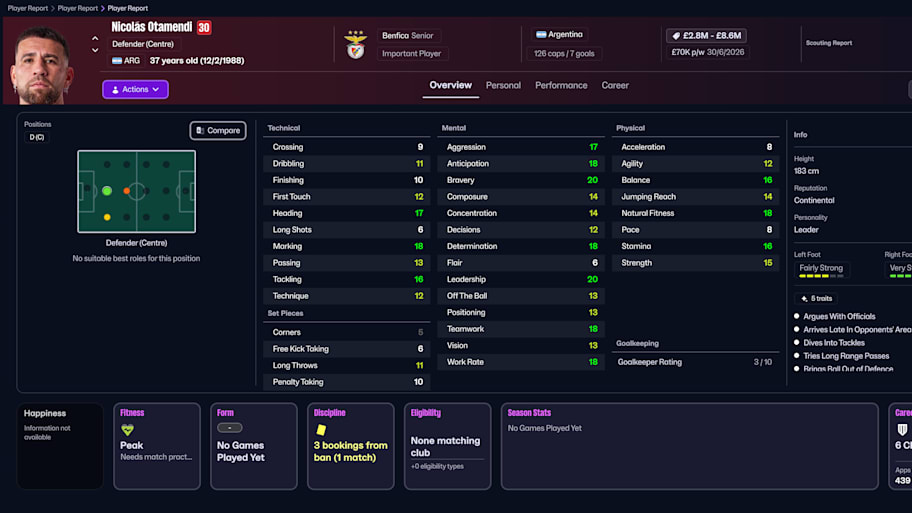Switch to the Performance tab
The image size is (912, 513).
[561, 86]
